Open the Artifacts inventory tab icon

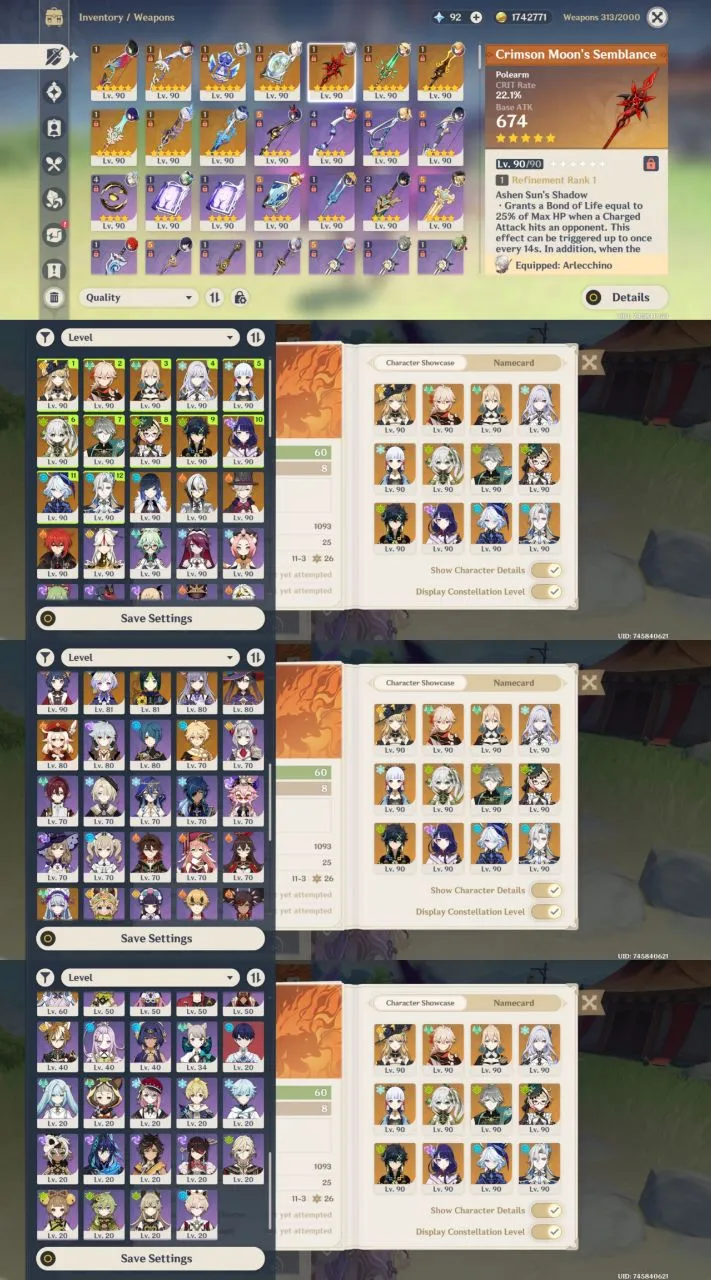(54, 92)
